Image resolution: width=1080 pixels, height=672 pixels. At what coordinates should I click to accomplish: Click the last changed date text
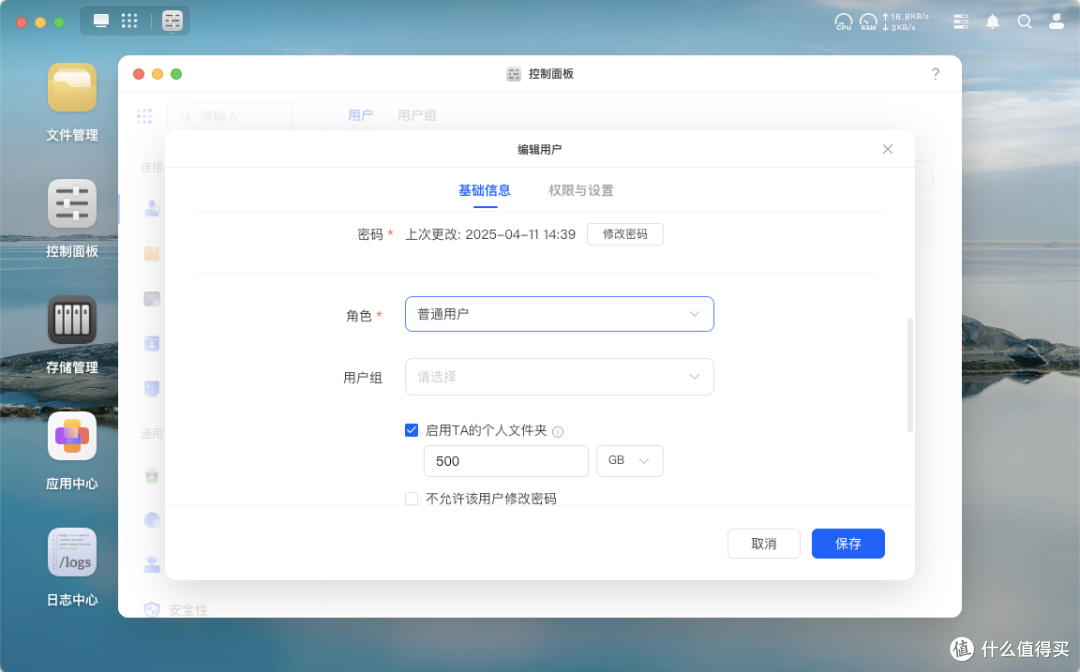pos(490,234)
